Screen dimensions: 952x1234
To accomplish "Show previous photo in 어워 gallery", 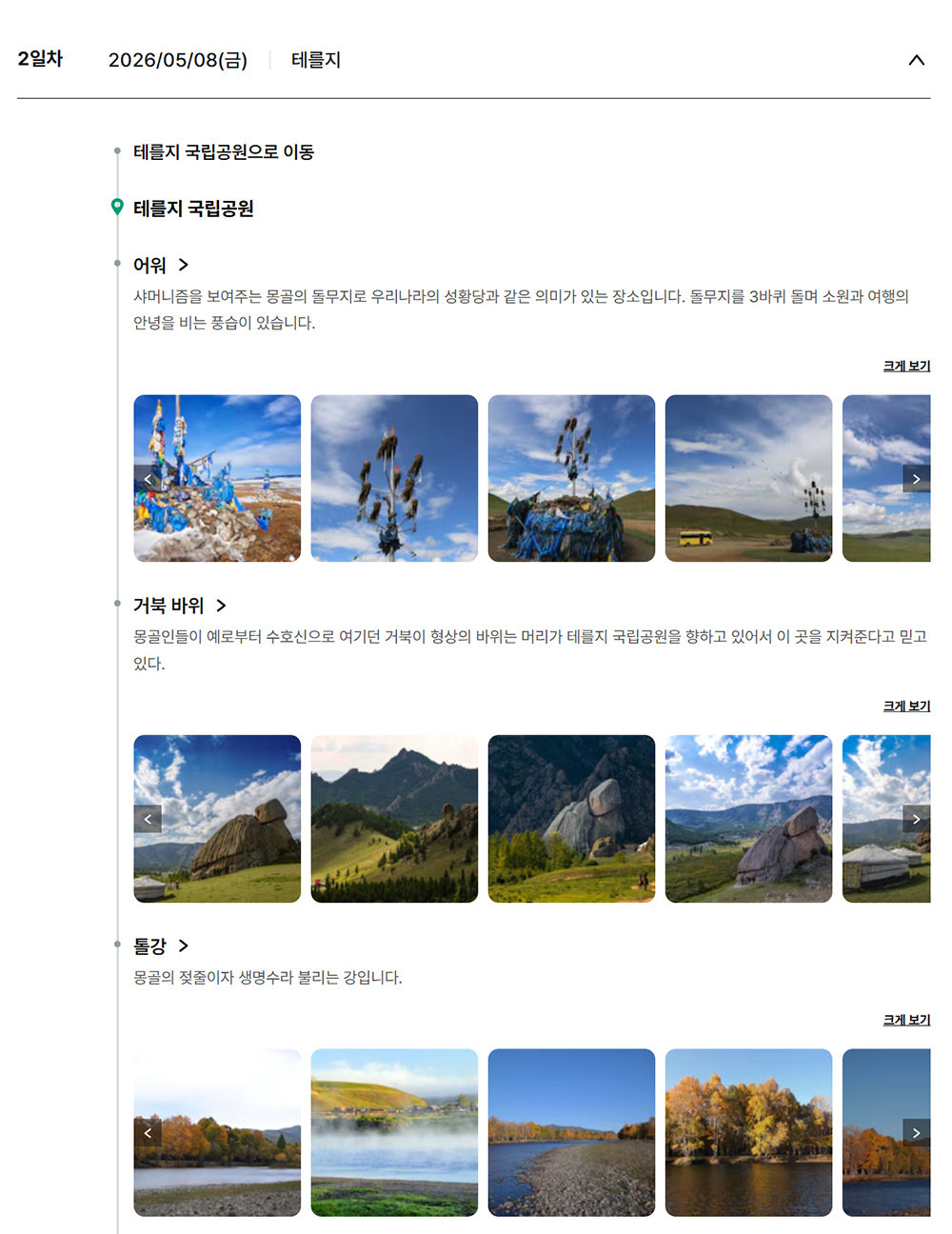I will tap(148, 478).
